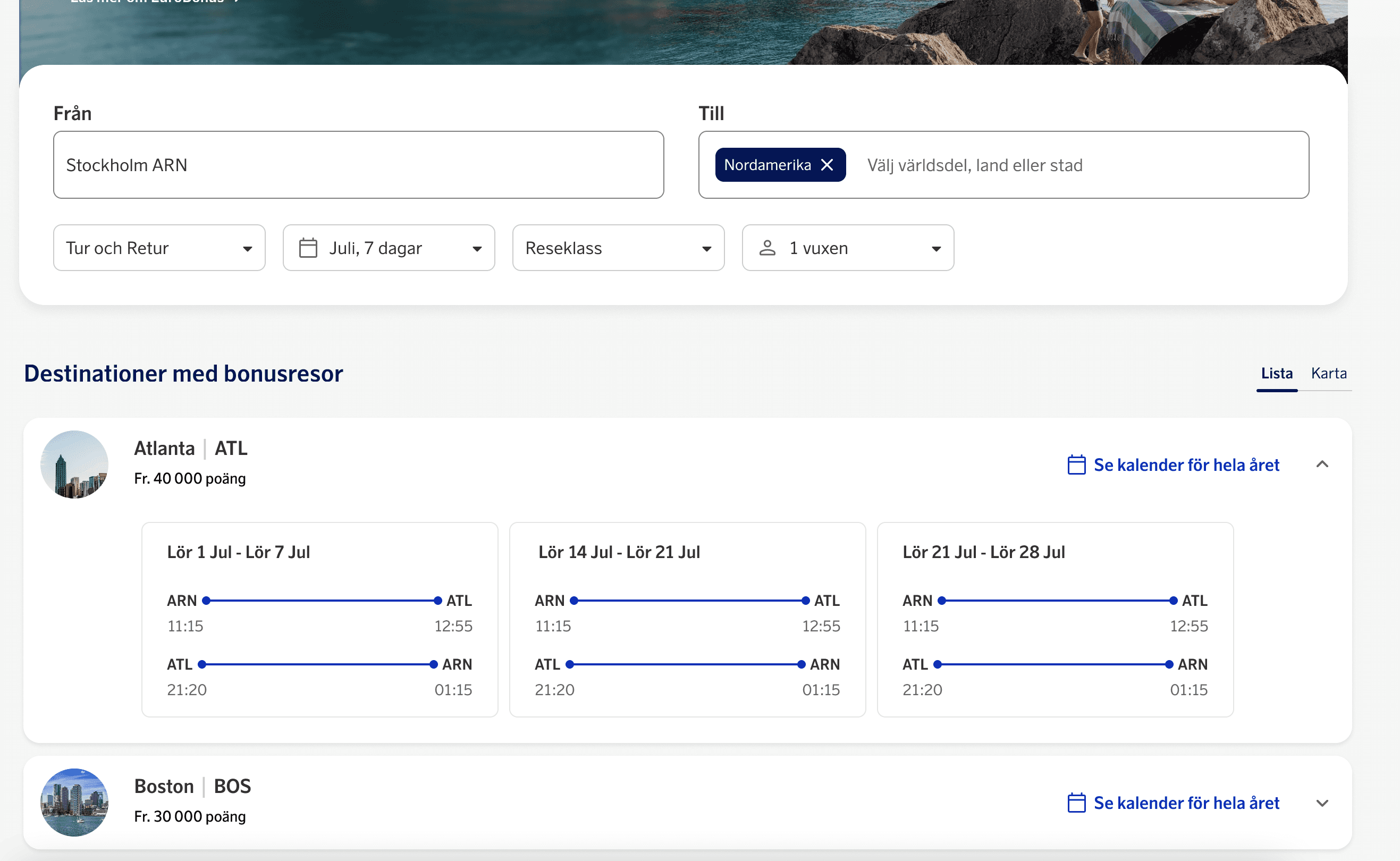Click the Från field with Stockholm ARN

[x=358, y=165]
